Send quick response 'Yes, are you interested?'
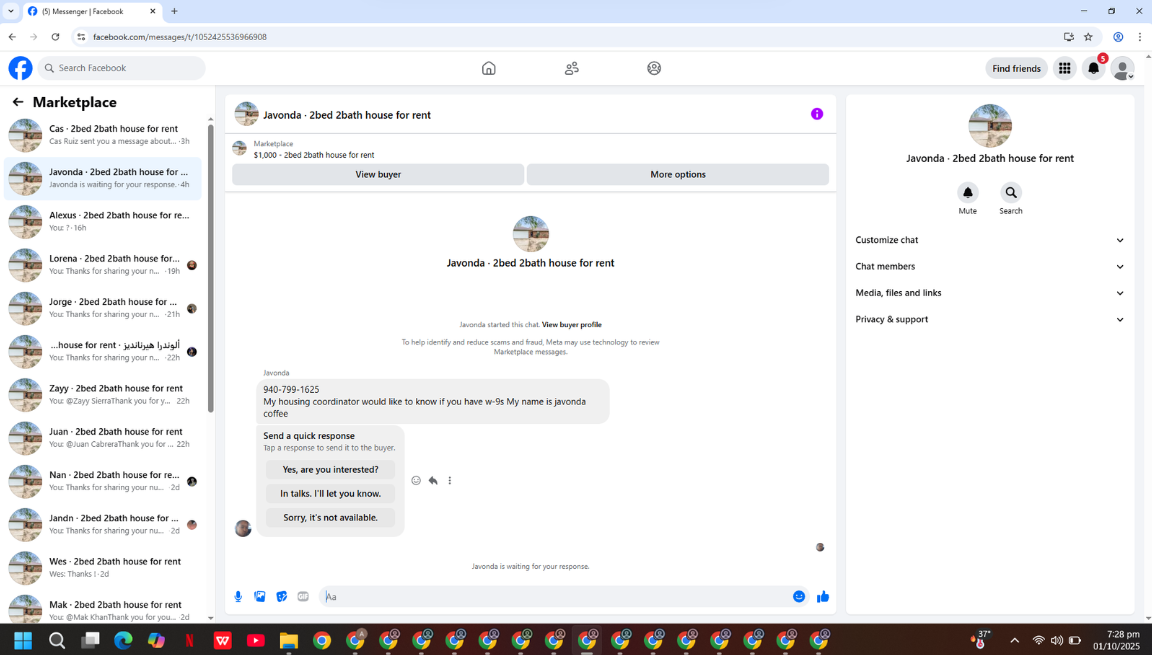Image resolution: width=1152 pixels, height=655 pixels. (x=331, y=469)
